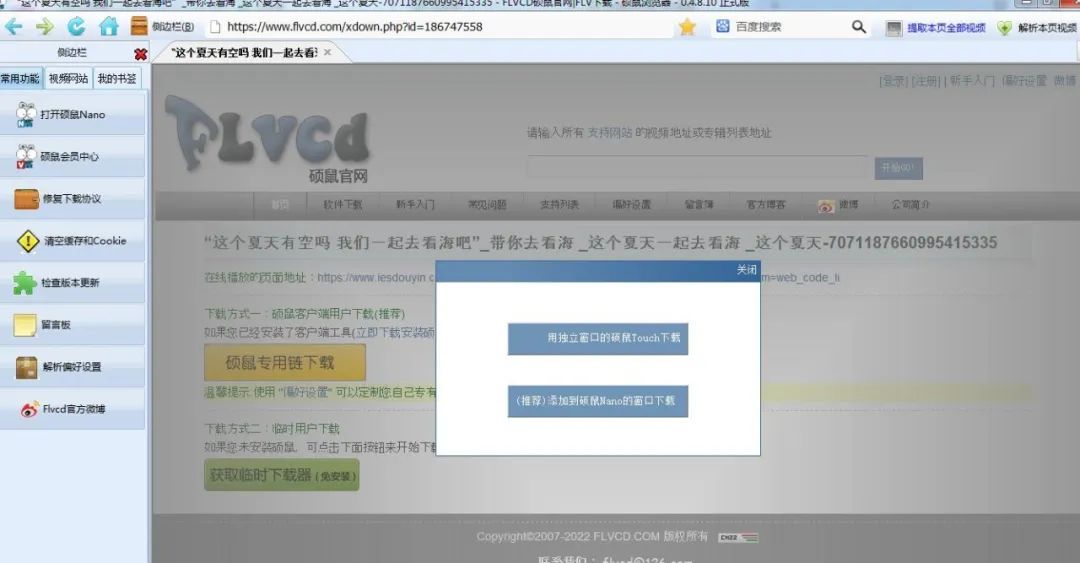The height and width of the screenshot is (563, 1080).
Task: Open 公司简介 in navigation bar
Action: [x=910, y=205]
